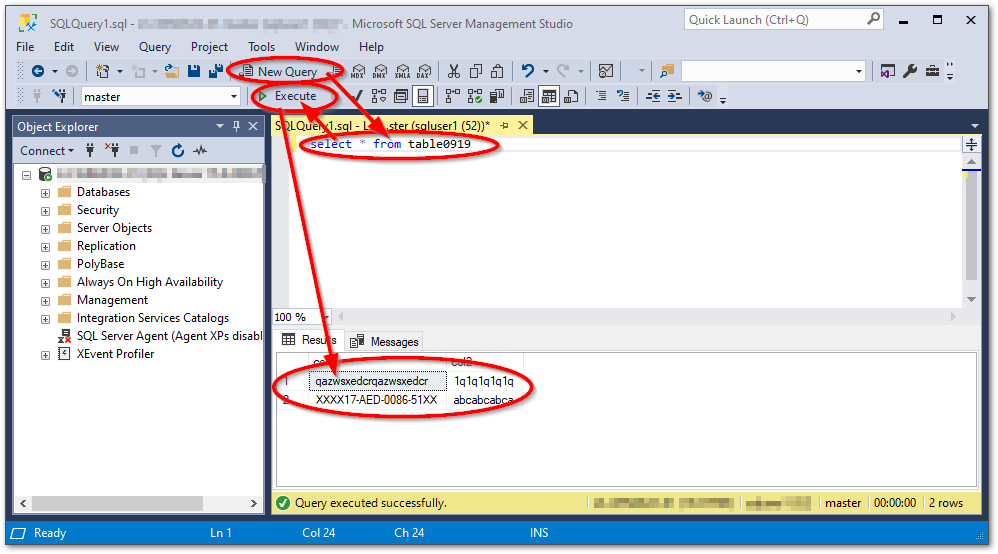This screenshot has width=998, height=554.
Task: Click the DAX query icon
Action: coord(424,71)
